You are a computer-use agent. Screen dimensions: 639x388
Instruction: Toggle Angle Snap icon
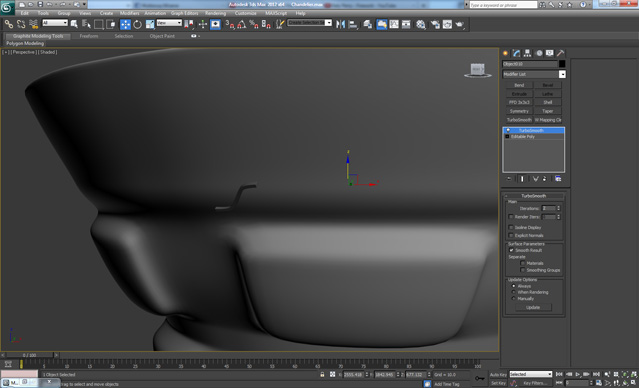[242, 24]
